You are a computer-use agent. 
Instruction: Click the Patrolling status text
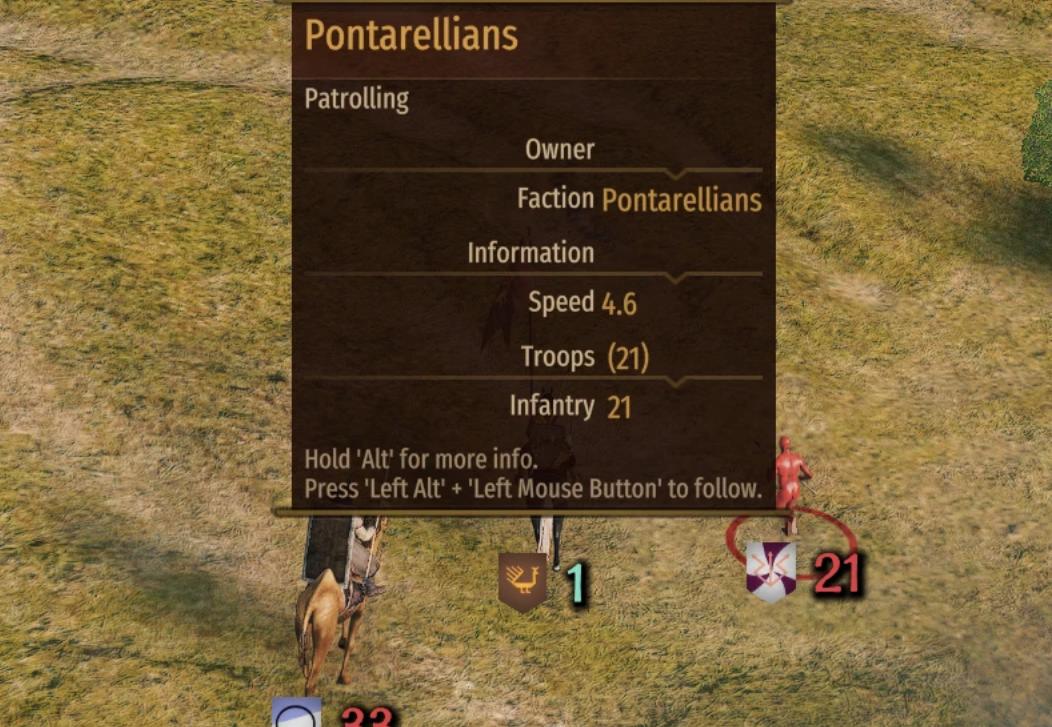tap(356, 99)
